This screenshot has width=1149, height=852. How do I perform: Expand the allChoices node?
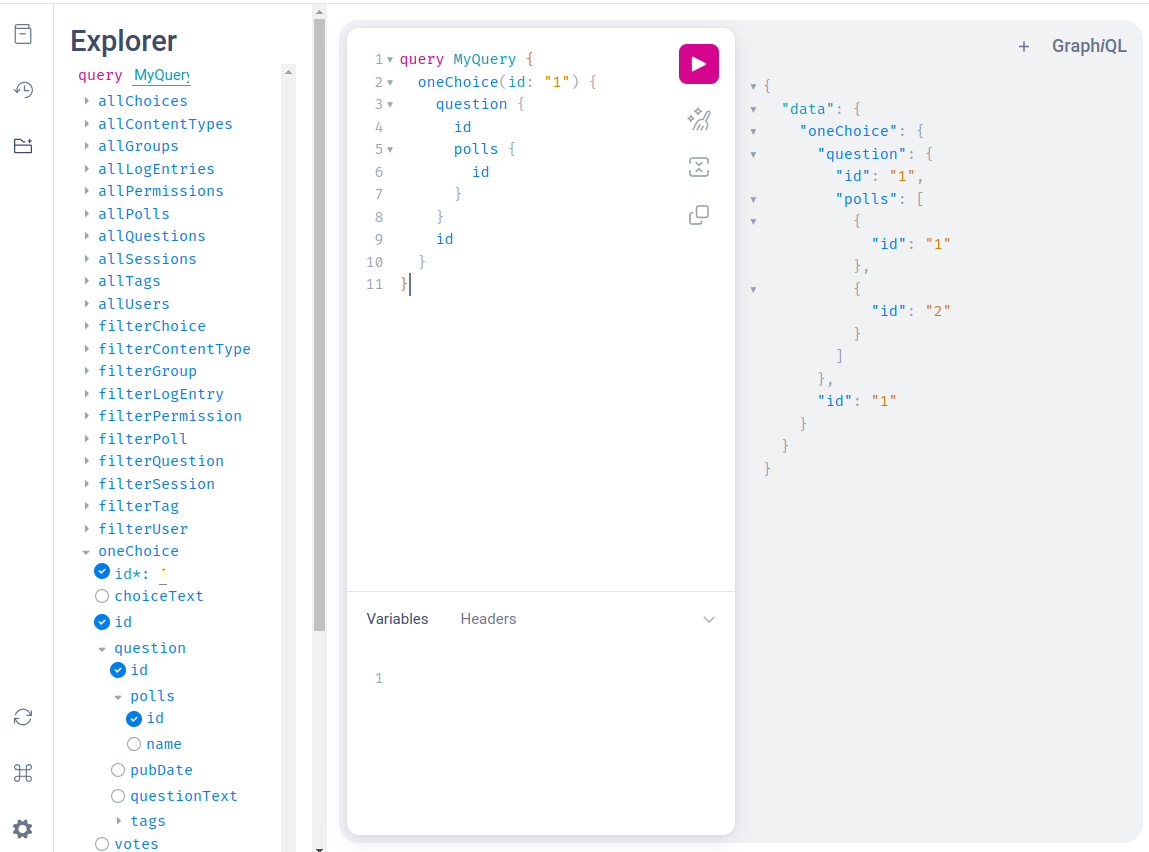coord(86,101)
